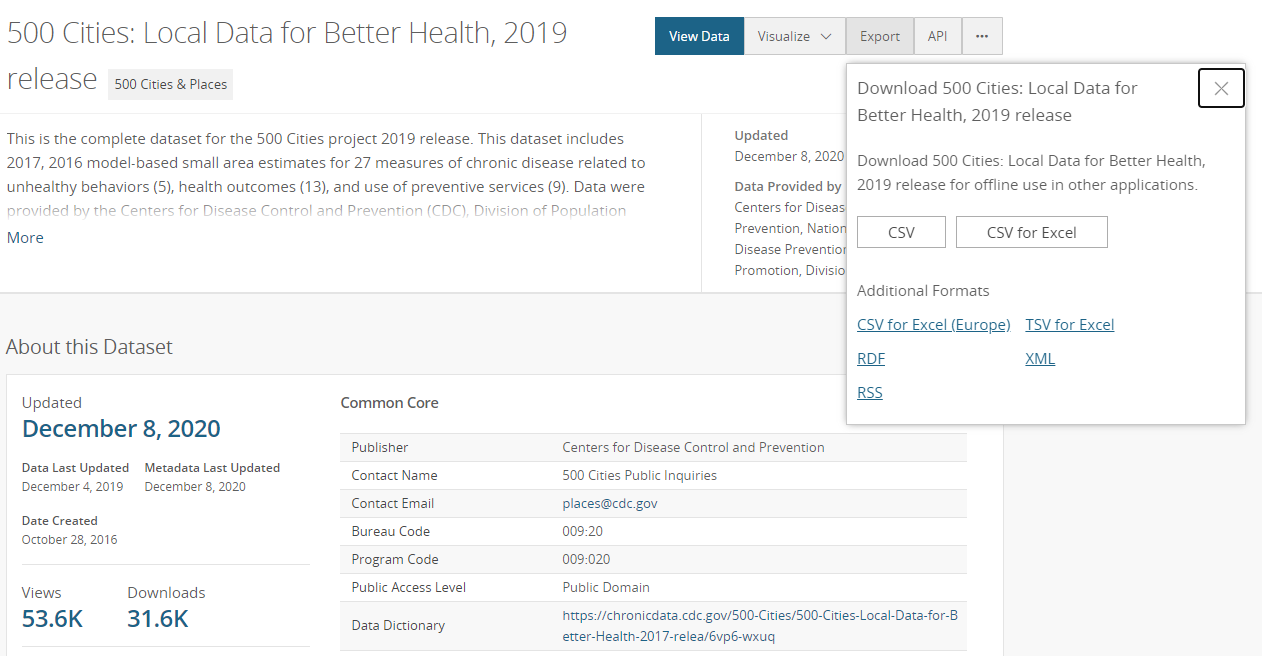Viewport: 1262px width, 656px height.
Task: Click the About this Dataset heading
Action: coord(89,347)
